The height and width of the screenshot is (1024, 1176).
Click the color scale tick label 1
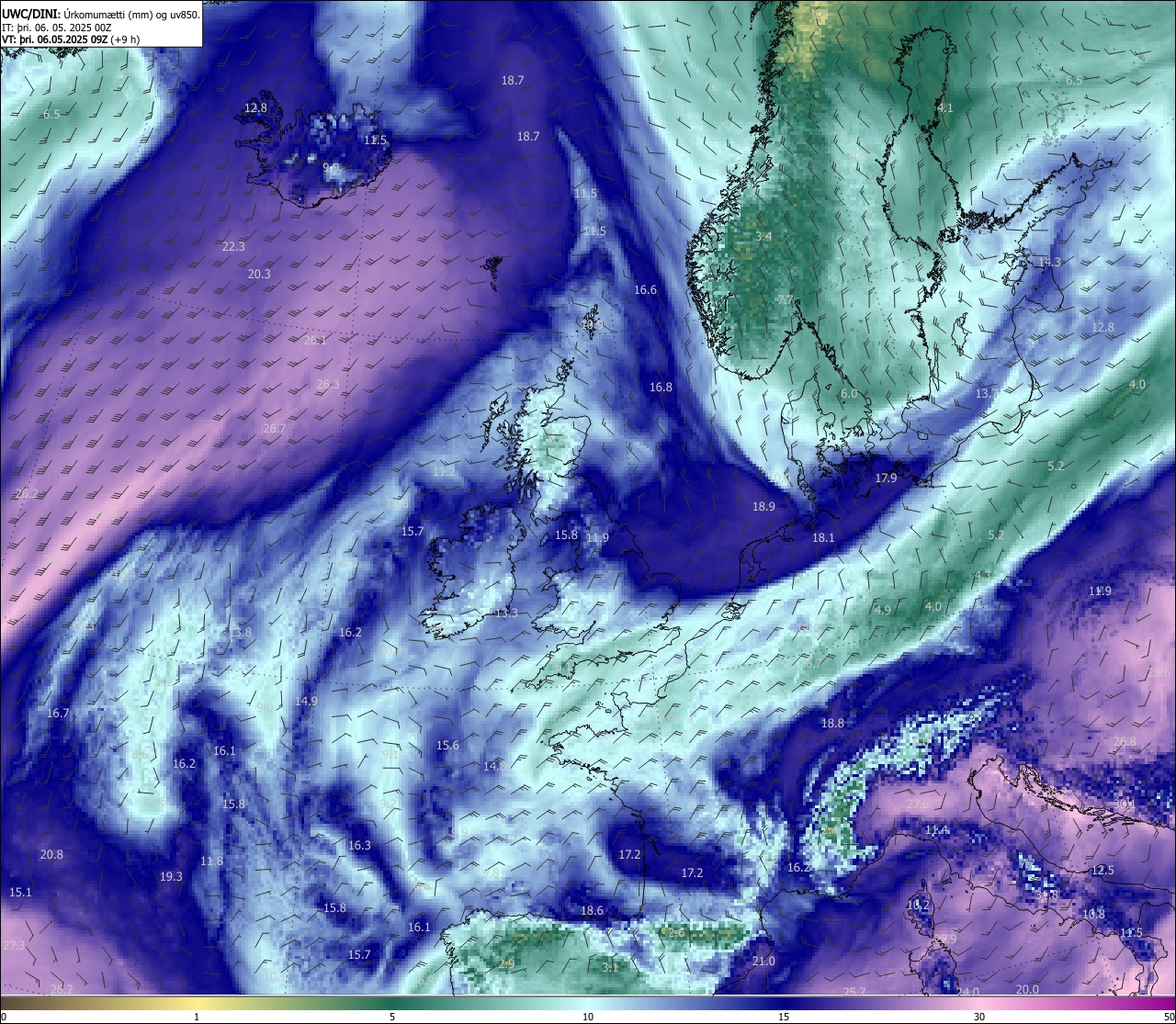coord(197,1017)
